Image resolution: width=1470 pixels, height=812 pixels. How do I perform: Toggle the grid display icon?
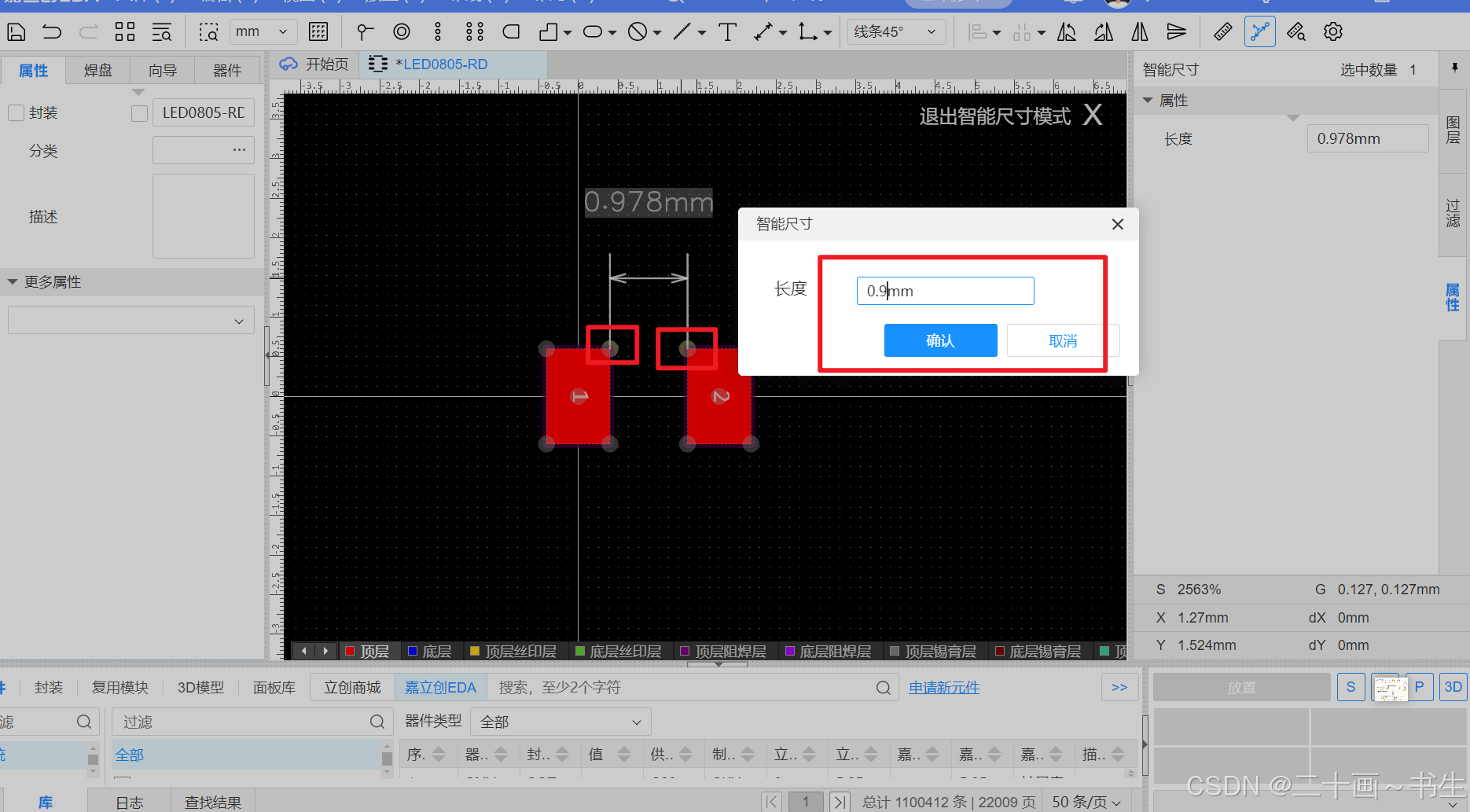point(318,32)
